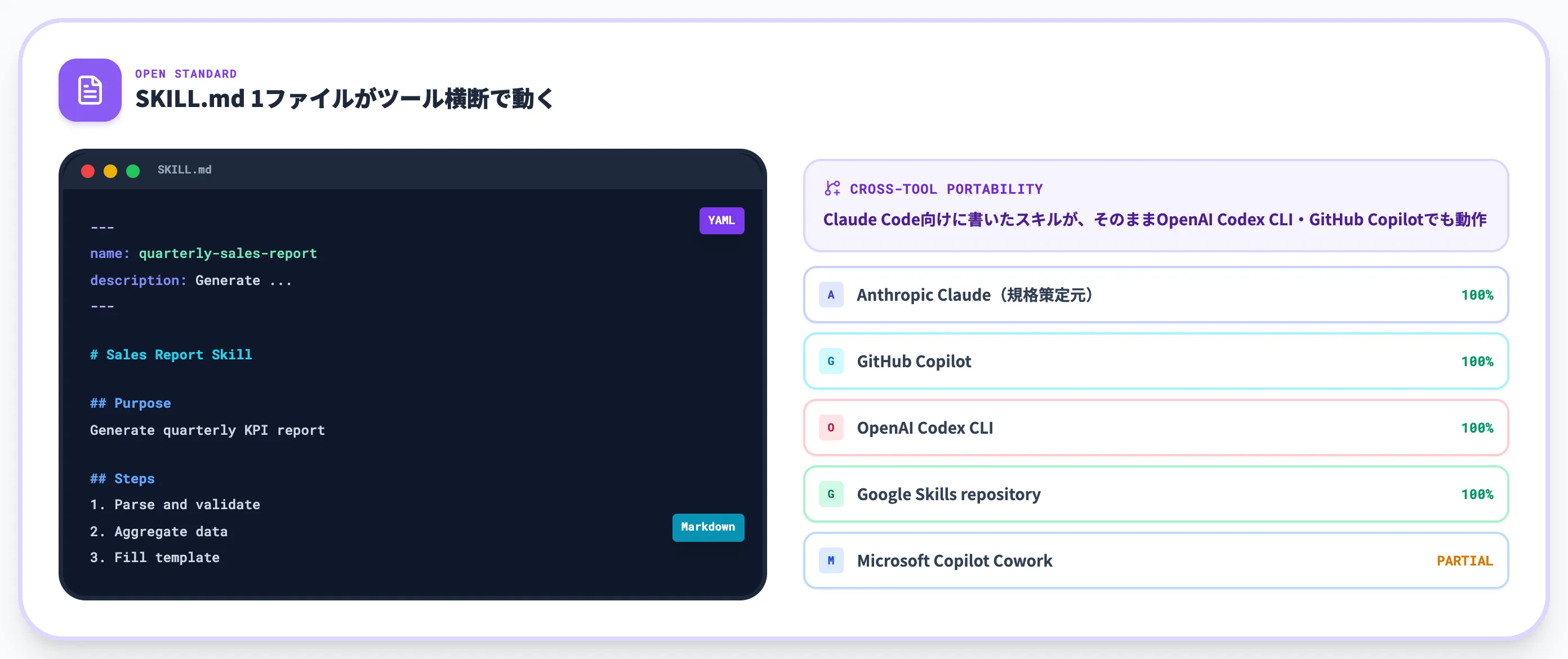The height and width of the screenshot is (659, 1568).
Task: Click 100% value on OpenAI Codex CLI row
Action: [1477, 428]
